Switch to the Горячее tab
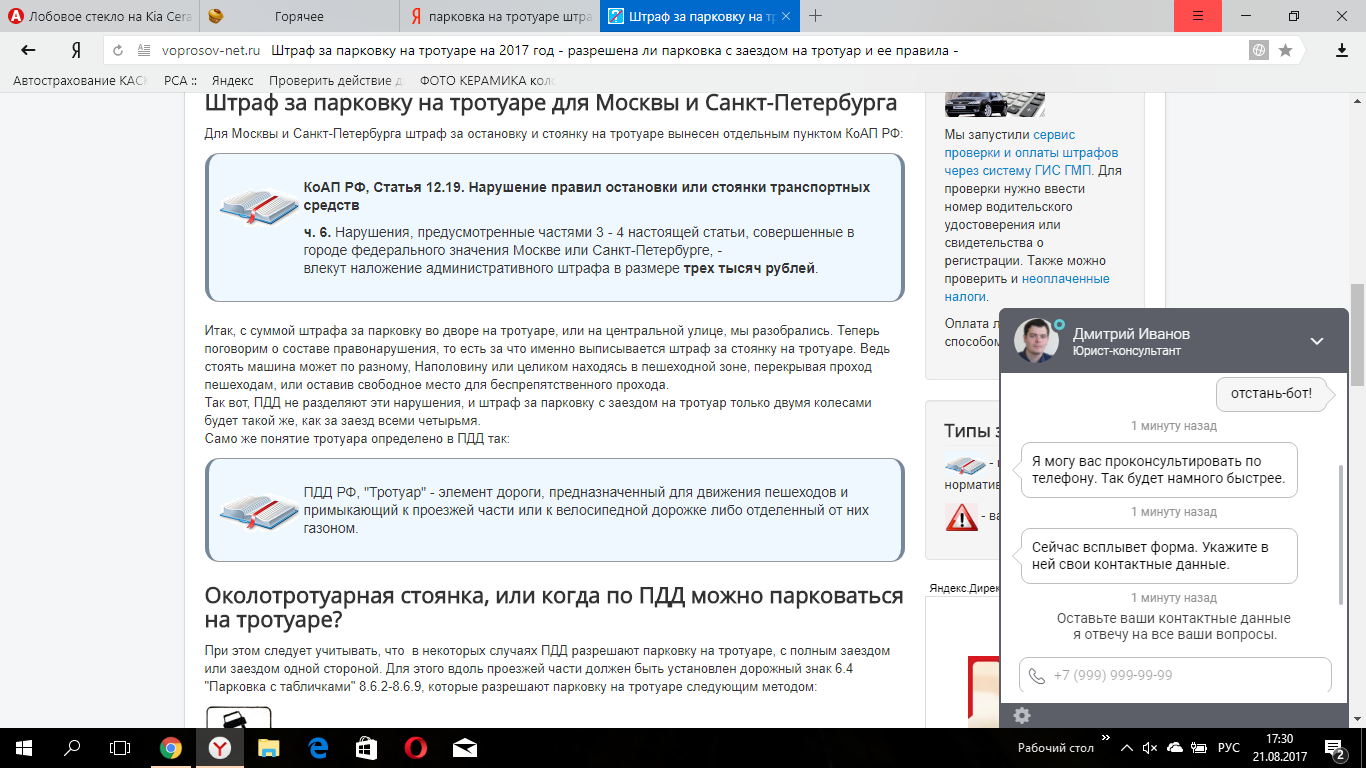The height and width of the screenshot is (768, 1366). tap(300, 16)
